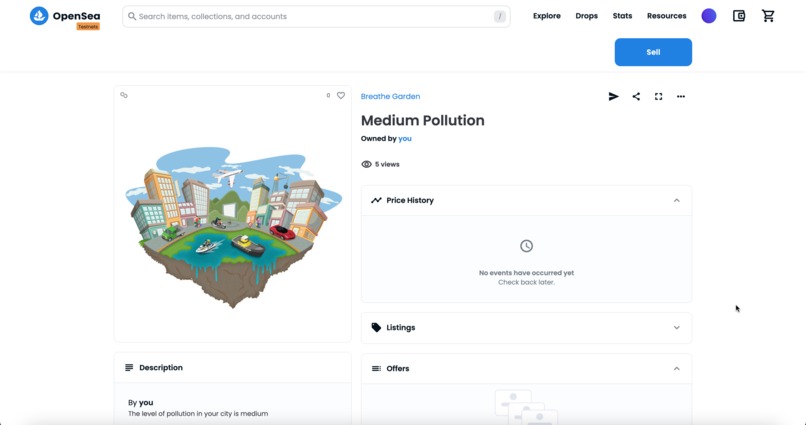
Task: Open the Drops menu
Action: click(587, 16)
